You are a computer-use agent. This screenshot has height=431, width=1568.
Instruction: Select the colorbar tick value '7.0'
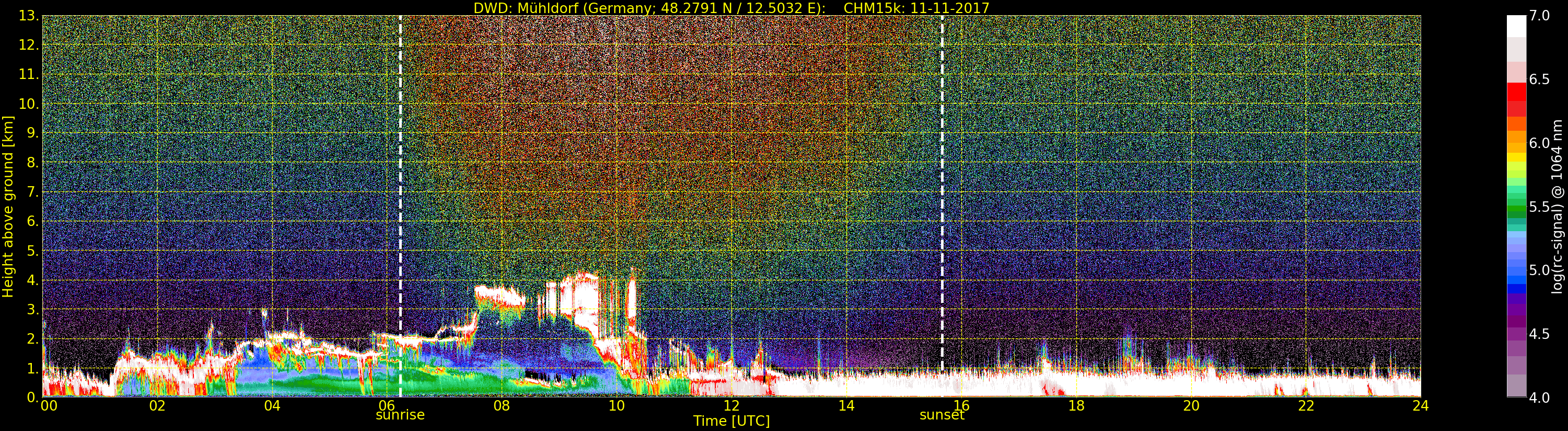tap(1539, 16)
